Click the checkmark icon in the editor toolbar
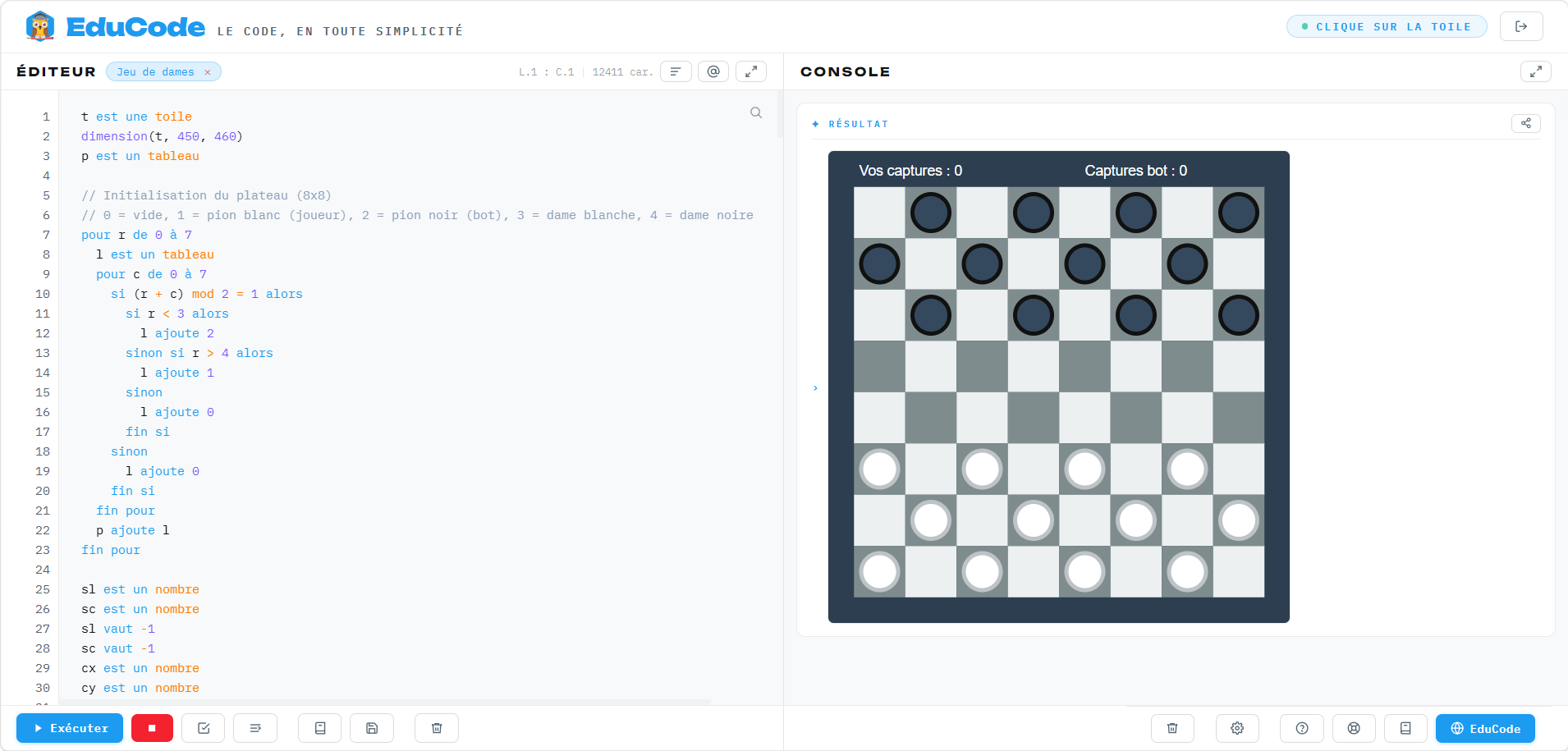This screenshot has height=751, width=1568. click(x=204, y=728)
